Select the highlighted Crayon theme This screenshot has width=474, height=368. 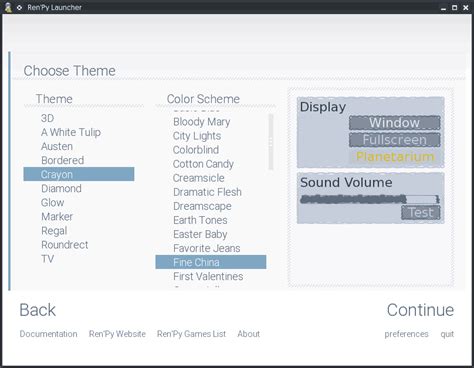tap(79, 174)
